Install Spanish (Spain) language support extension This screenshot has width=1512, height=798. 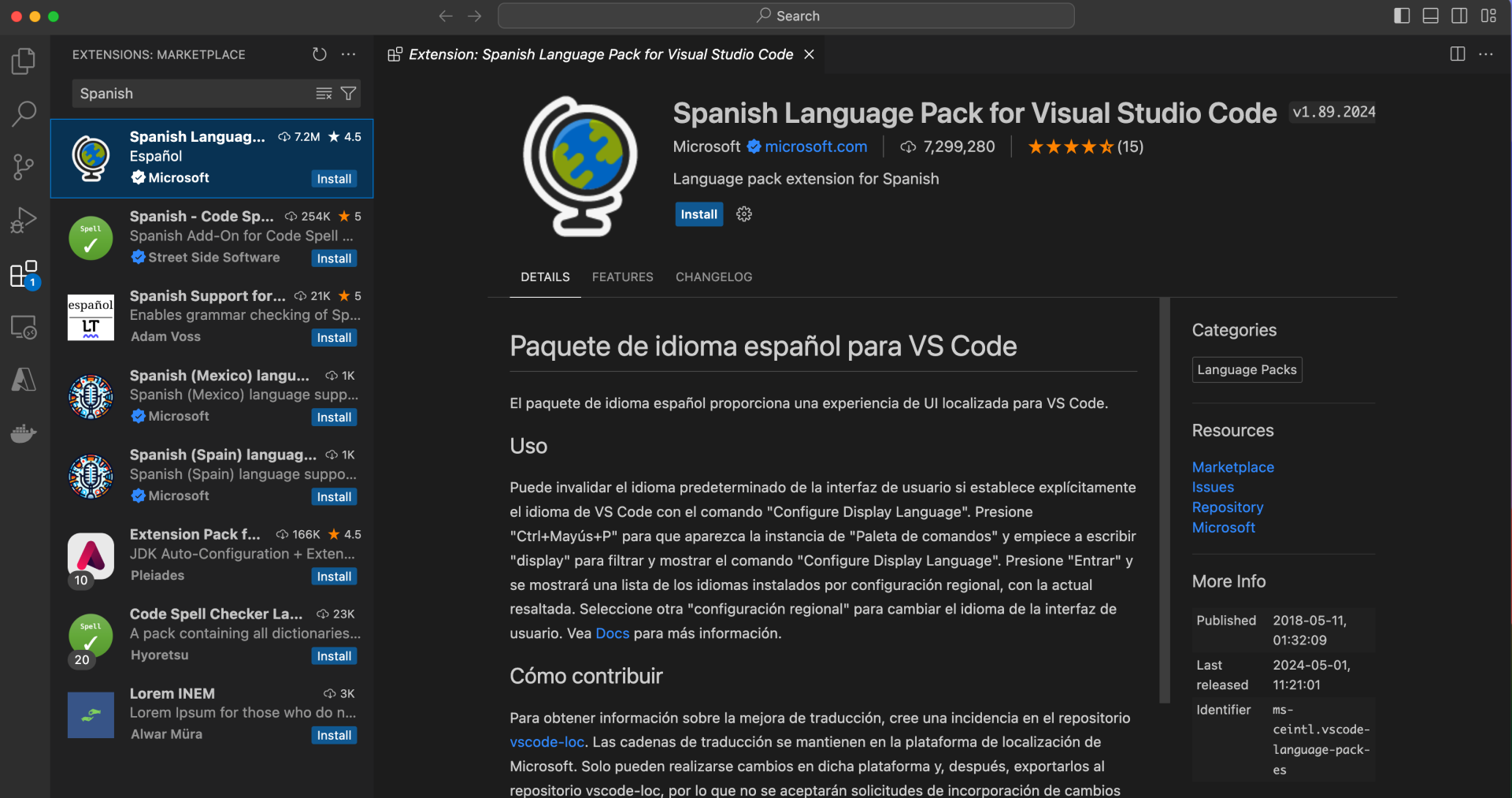[x=334, y=497]
